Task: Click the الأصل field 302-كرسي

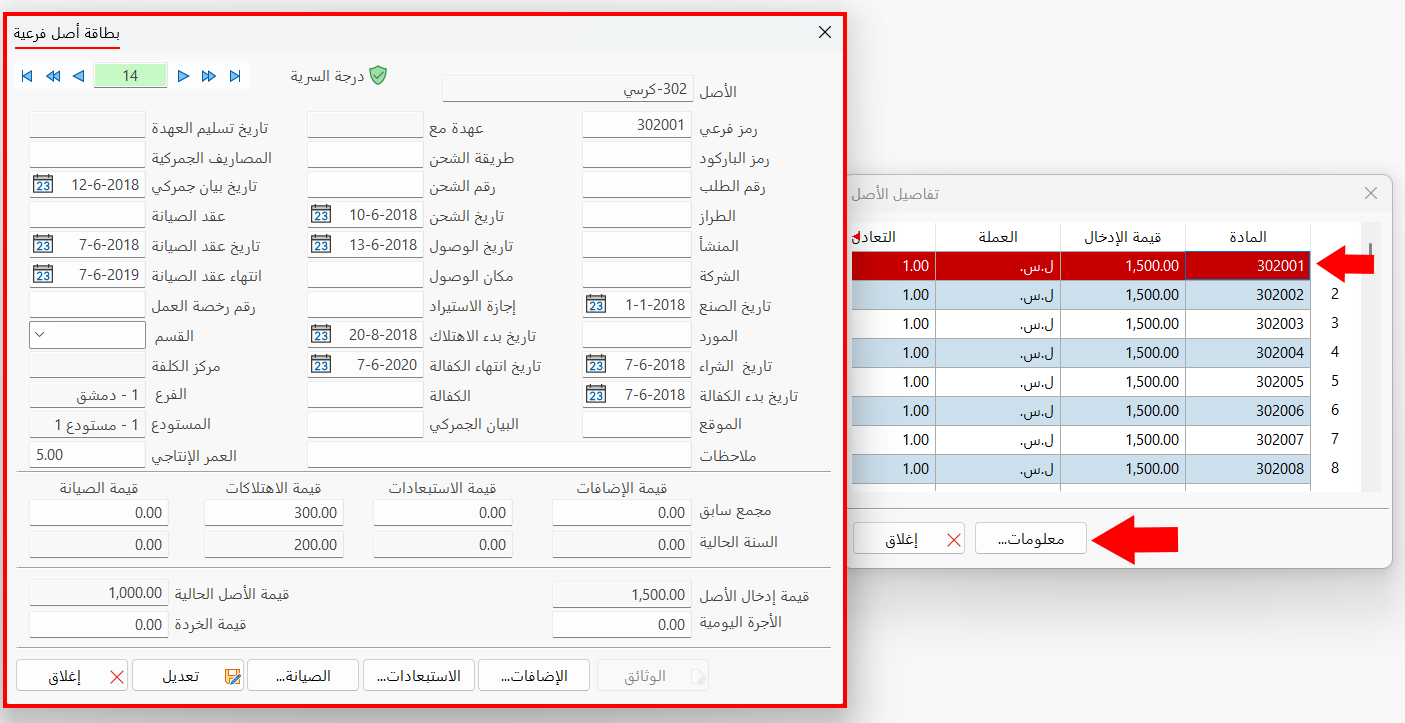Action: point(567,89)
